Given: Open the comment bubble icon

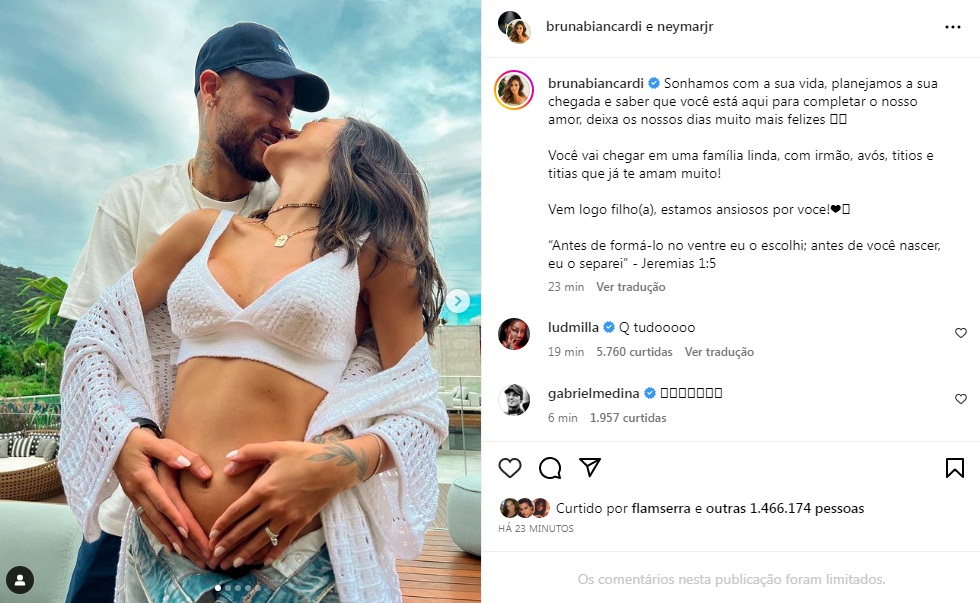Looking at the screenshot, I should (550, 468).
